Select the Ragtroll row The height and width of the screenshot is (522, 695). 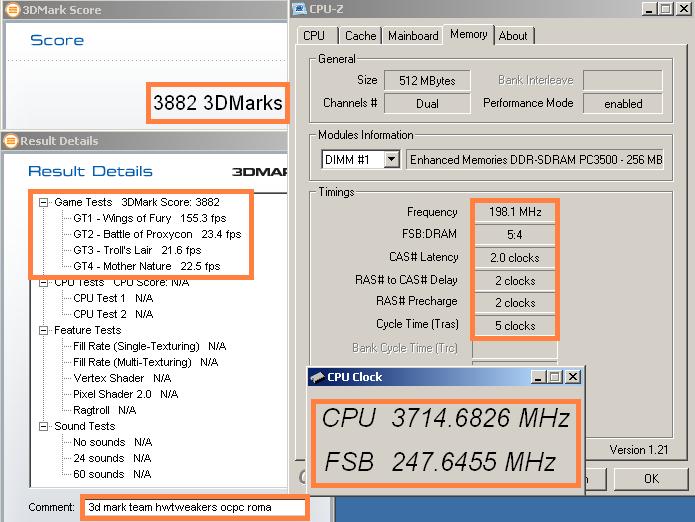[x=105, y=410]
